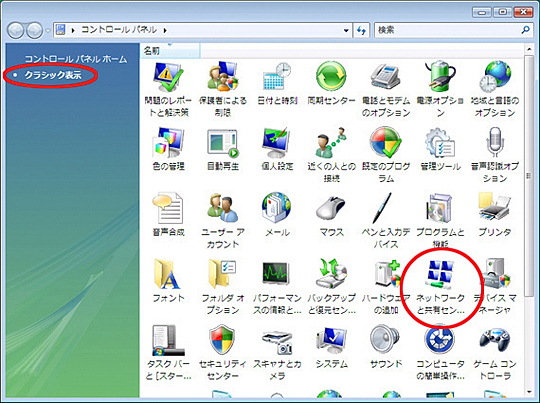Maximize the Control Panel window
Viewport: 540px width, 403px height.
(502, 12)
